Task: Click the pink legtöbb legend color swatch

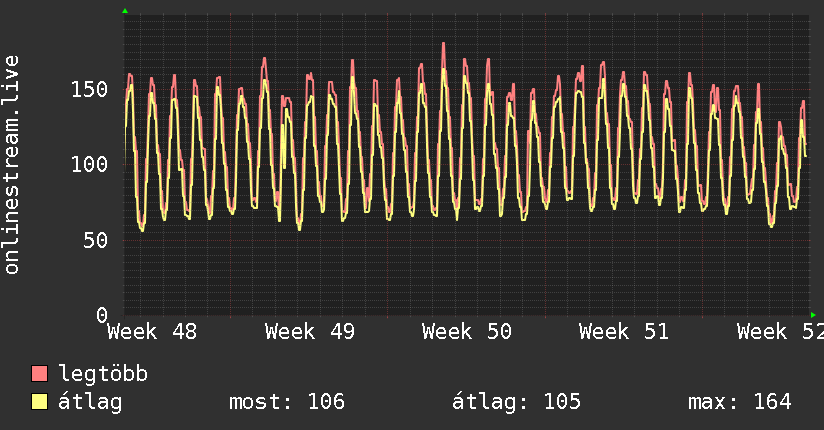Action: 39,374
